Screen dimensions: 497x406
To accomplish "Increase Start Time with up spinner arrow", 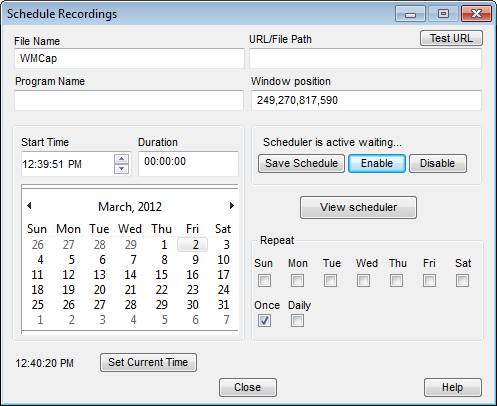I will [x=122, y=159].
